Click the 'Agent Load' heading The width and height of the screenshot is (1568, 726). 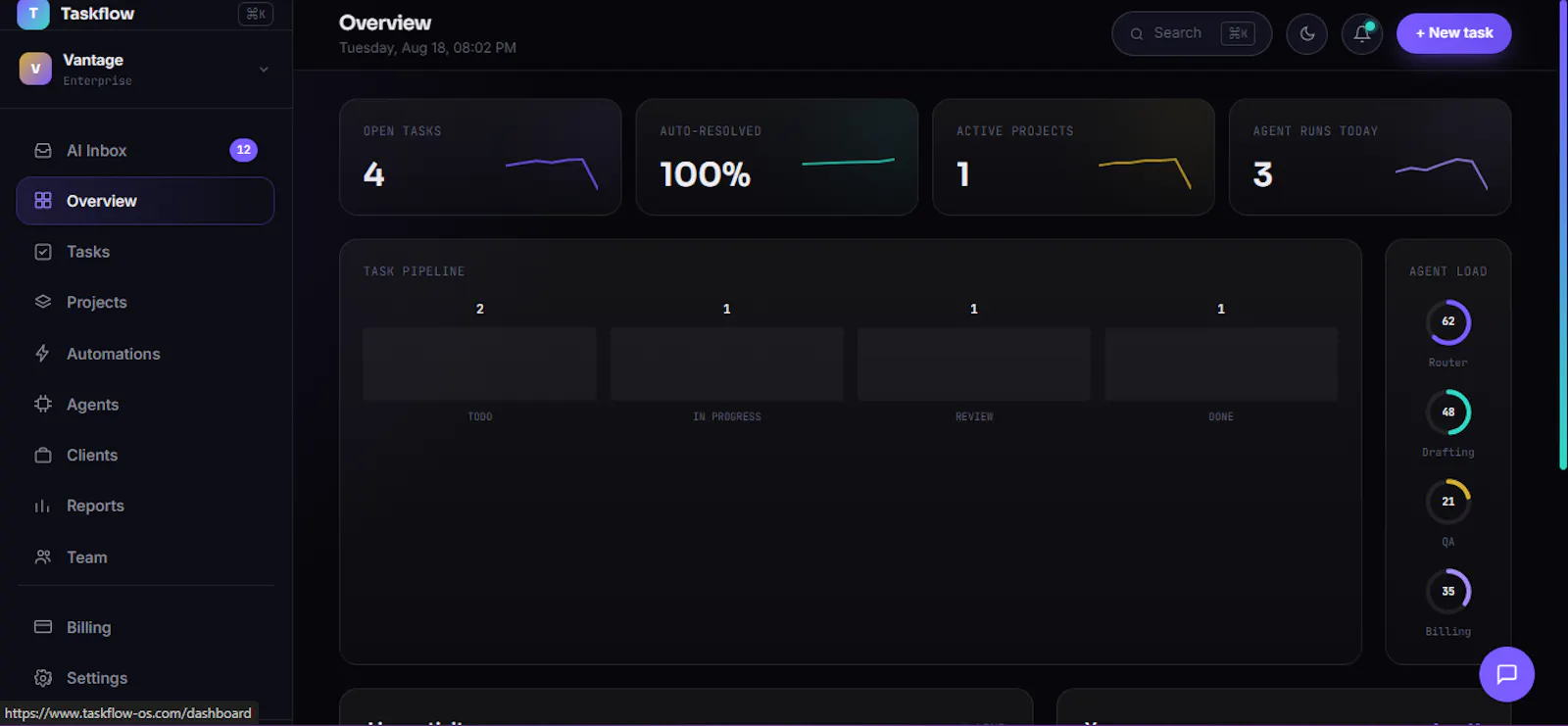pos(1448,271)
